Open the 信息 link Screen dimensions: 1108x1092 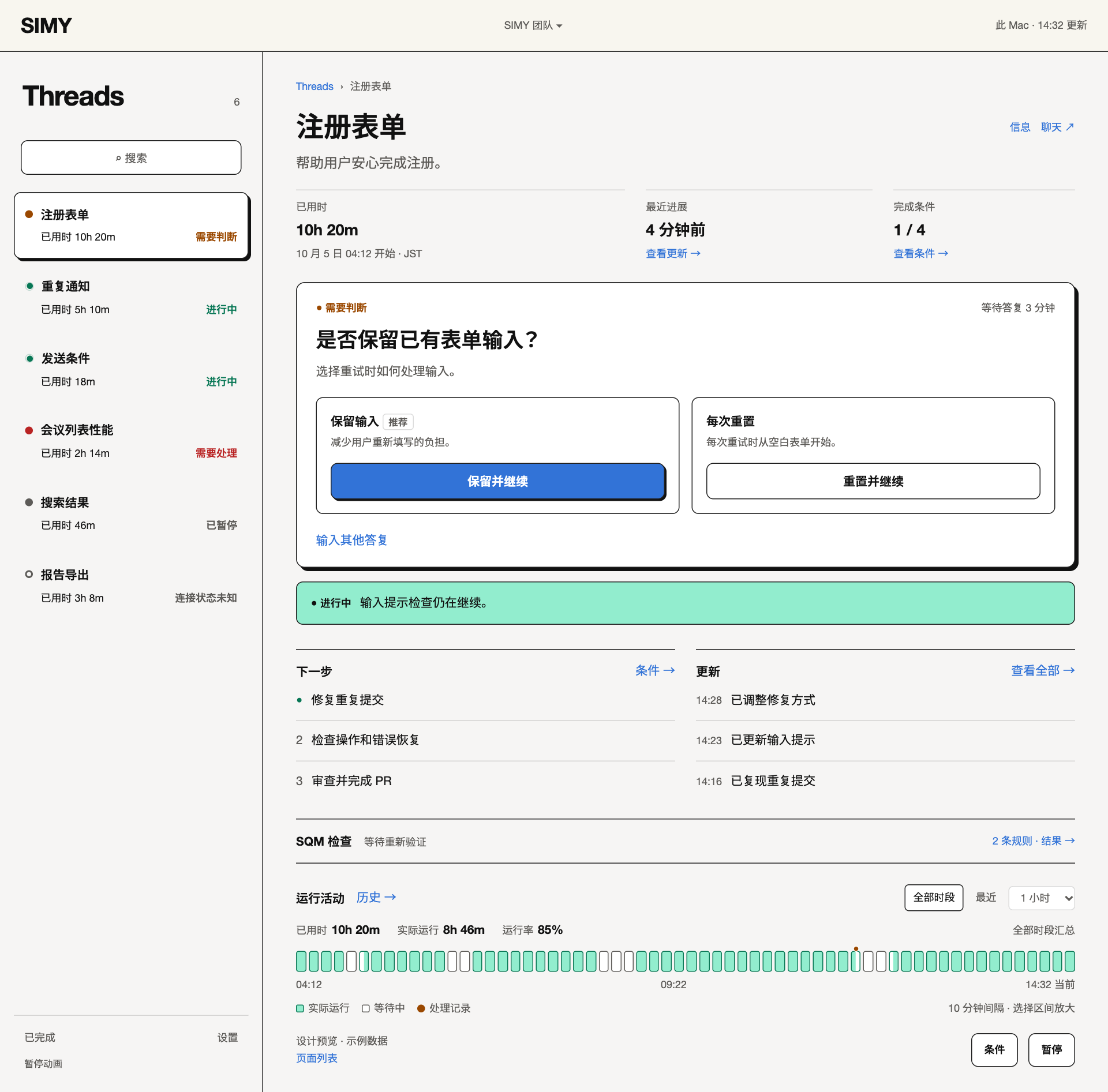click(x=1020, y=127)
